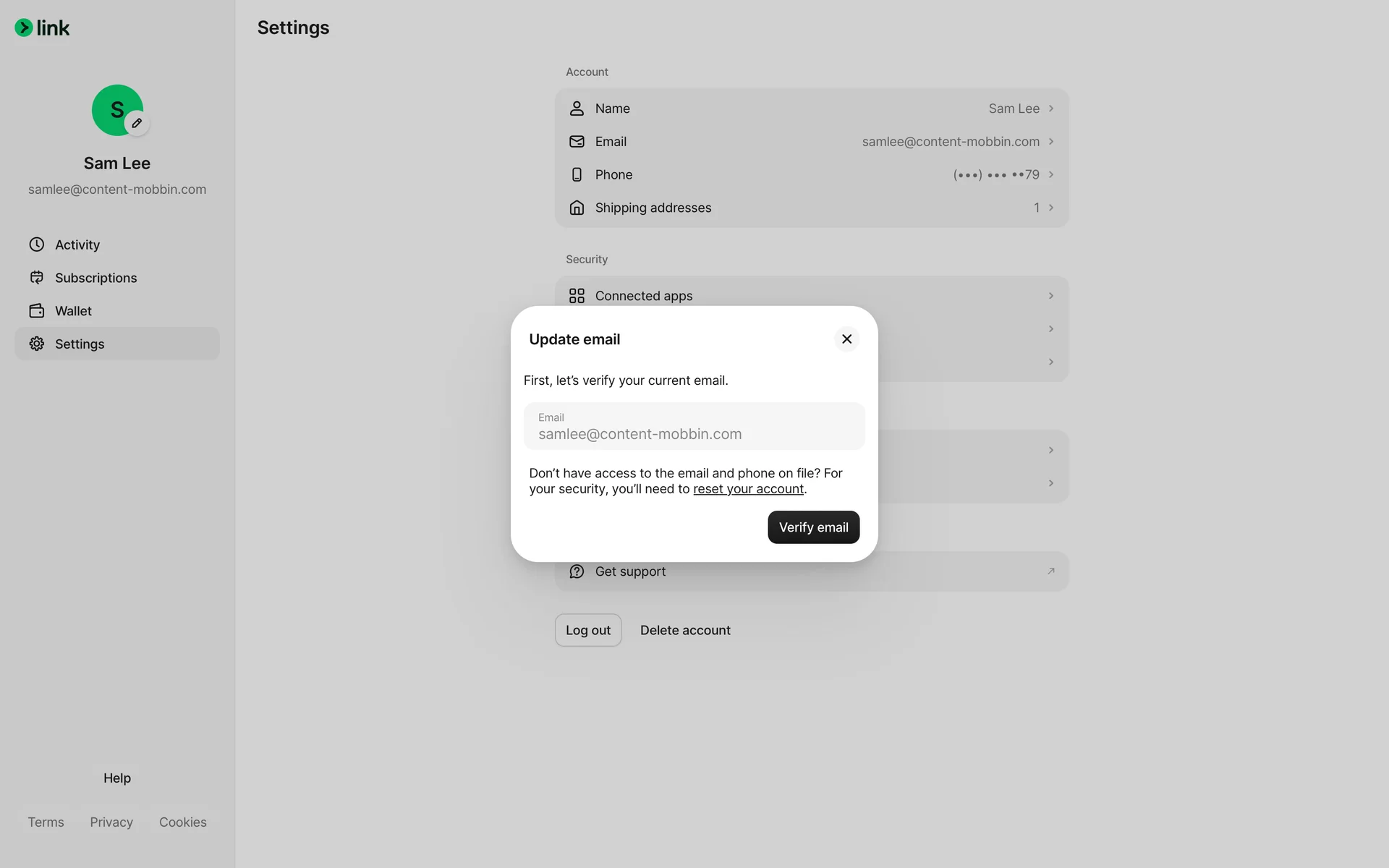Click the Email input field
The height and width of the screenshot is (868, 1389).
pos(694,427)
